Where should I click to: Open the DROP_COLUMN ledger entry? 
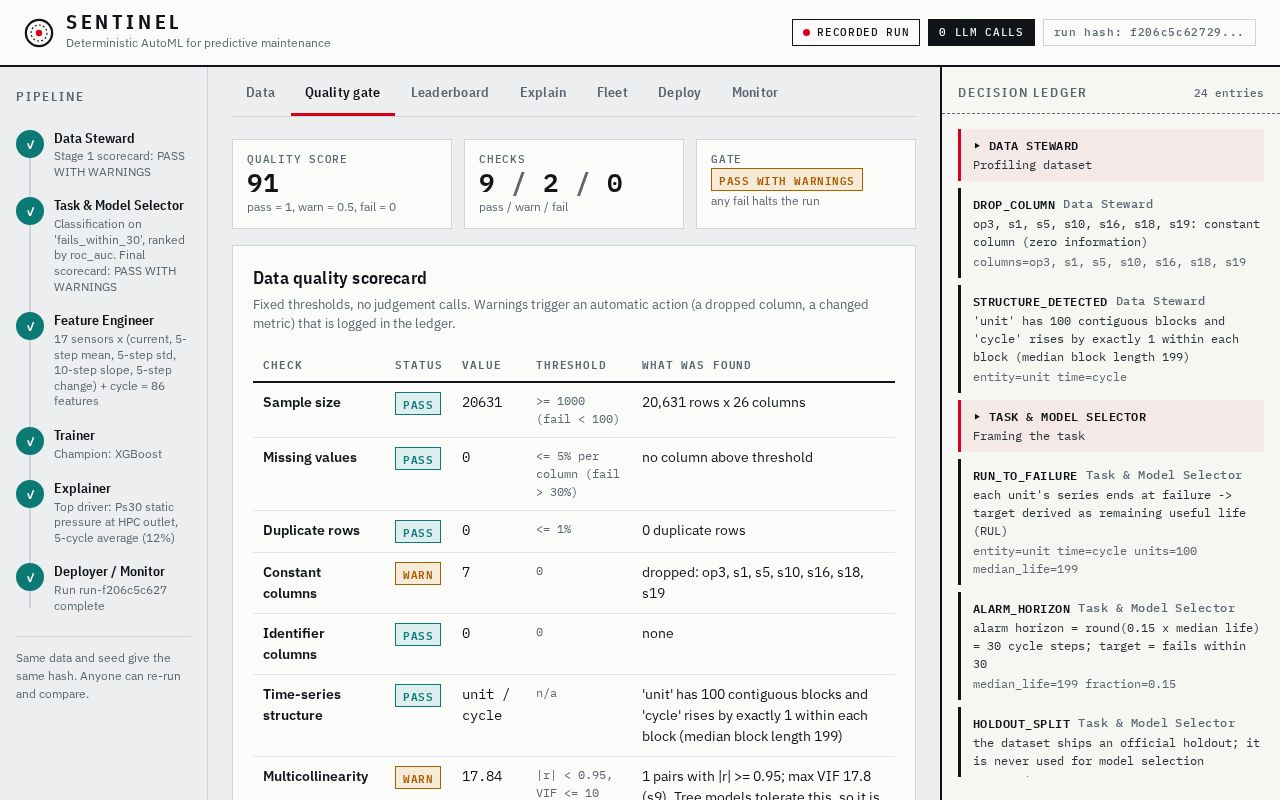tap(1111, 233)
